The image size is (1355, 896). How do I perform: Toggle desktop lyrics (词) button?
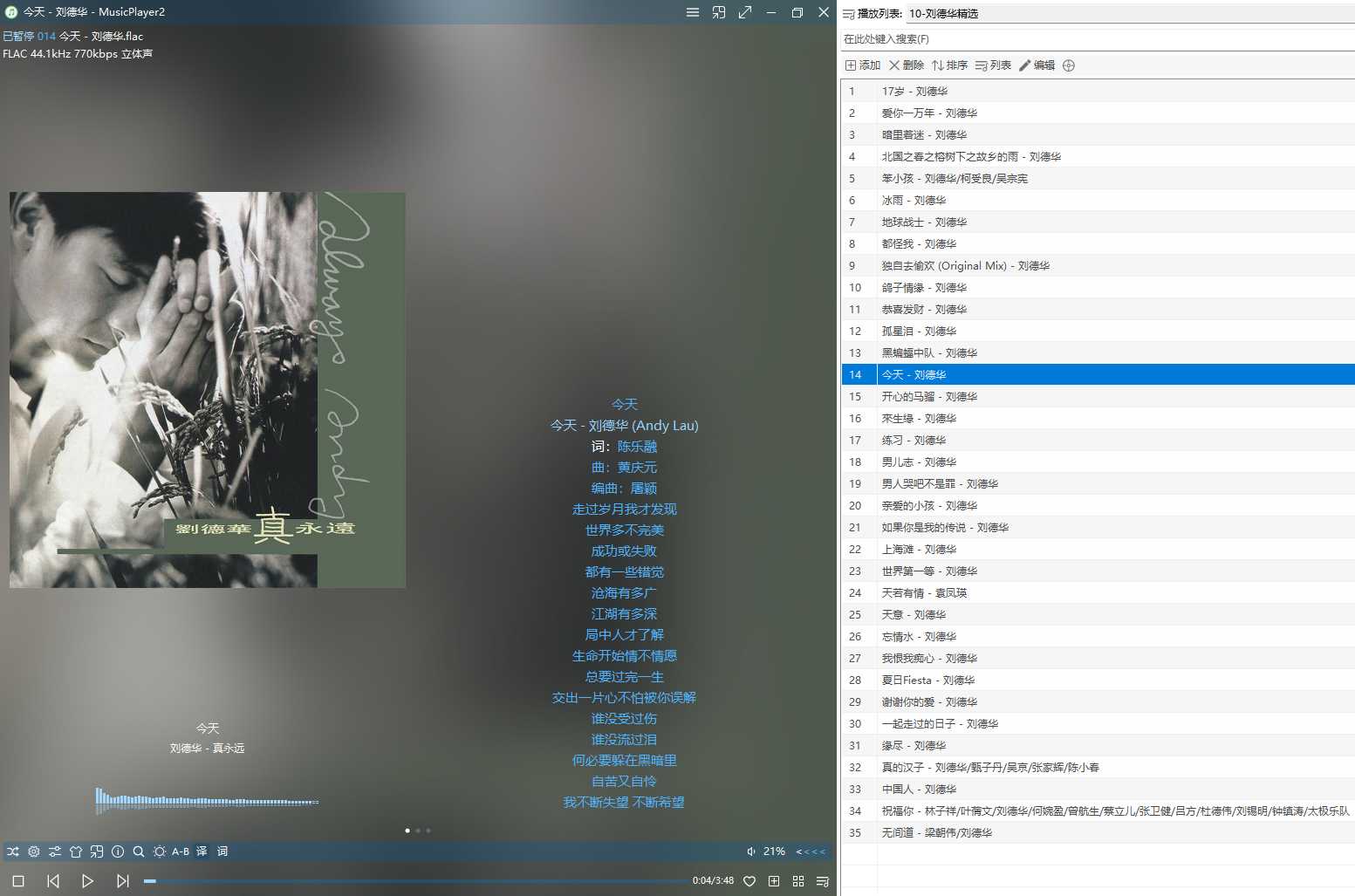click(222, 852)
